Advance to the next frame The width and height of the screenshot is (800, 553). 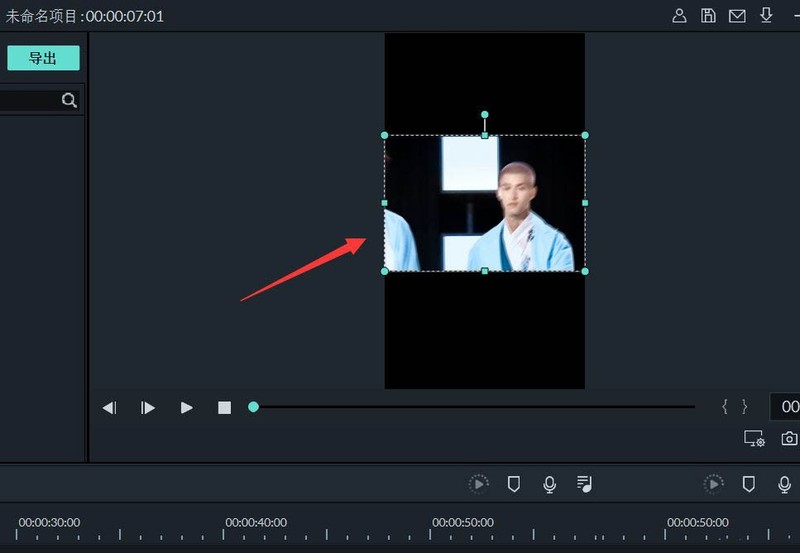(x=148, y=408)
